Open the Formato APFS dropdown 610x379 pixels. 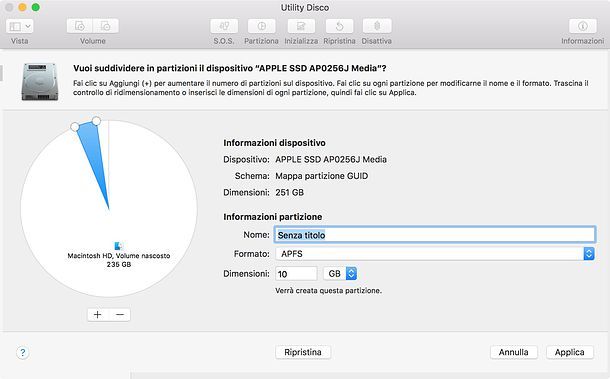pyautogui.click(x=435, y=254)
